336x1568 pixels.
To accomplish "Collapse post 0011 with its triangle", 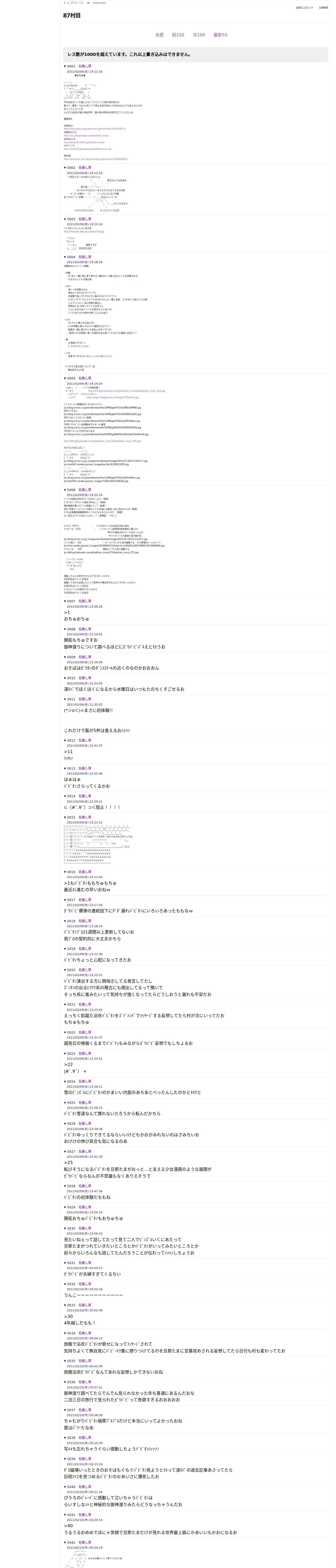I will click(65, 699).
